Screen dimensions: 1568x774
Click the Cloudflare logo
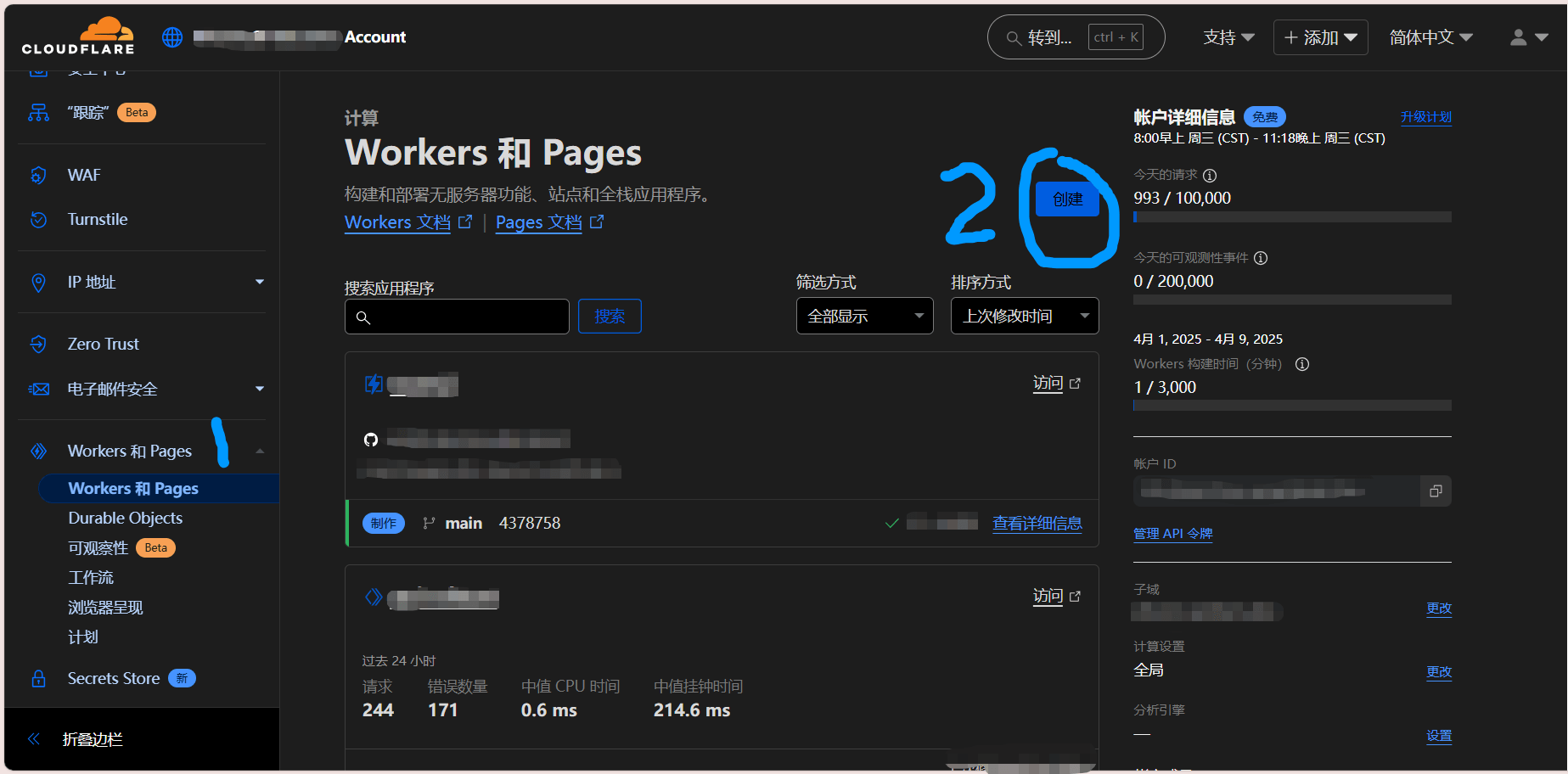pos(78,36)
